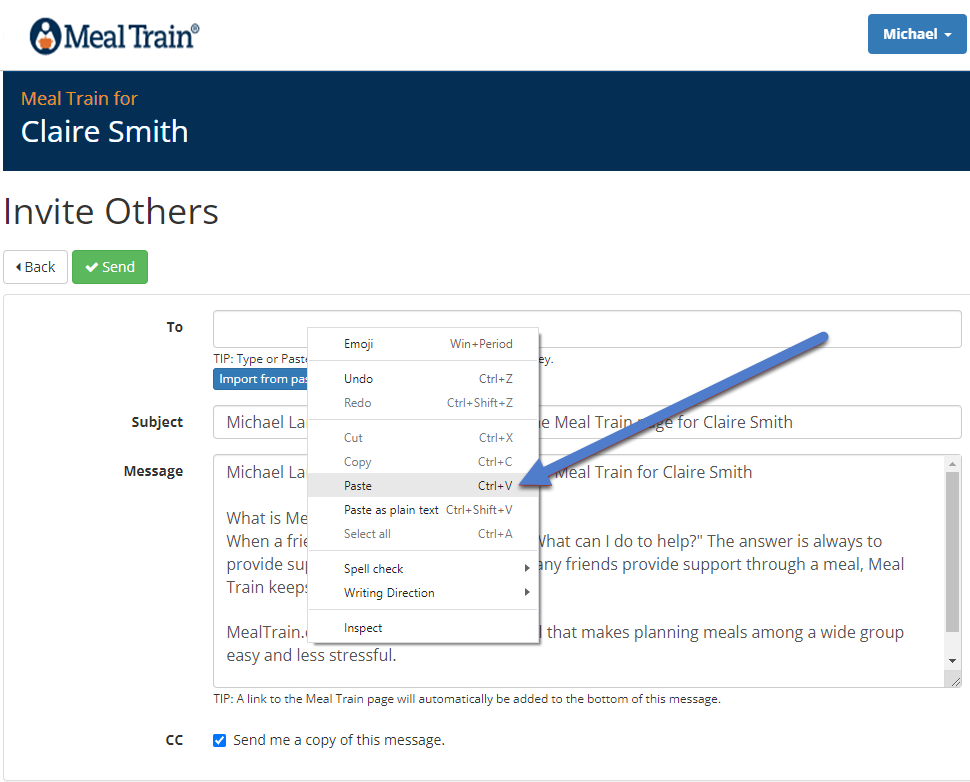Click the Import from past button
The image size is (970, 782).
[x=260, y=379]
